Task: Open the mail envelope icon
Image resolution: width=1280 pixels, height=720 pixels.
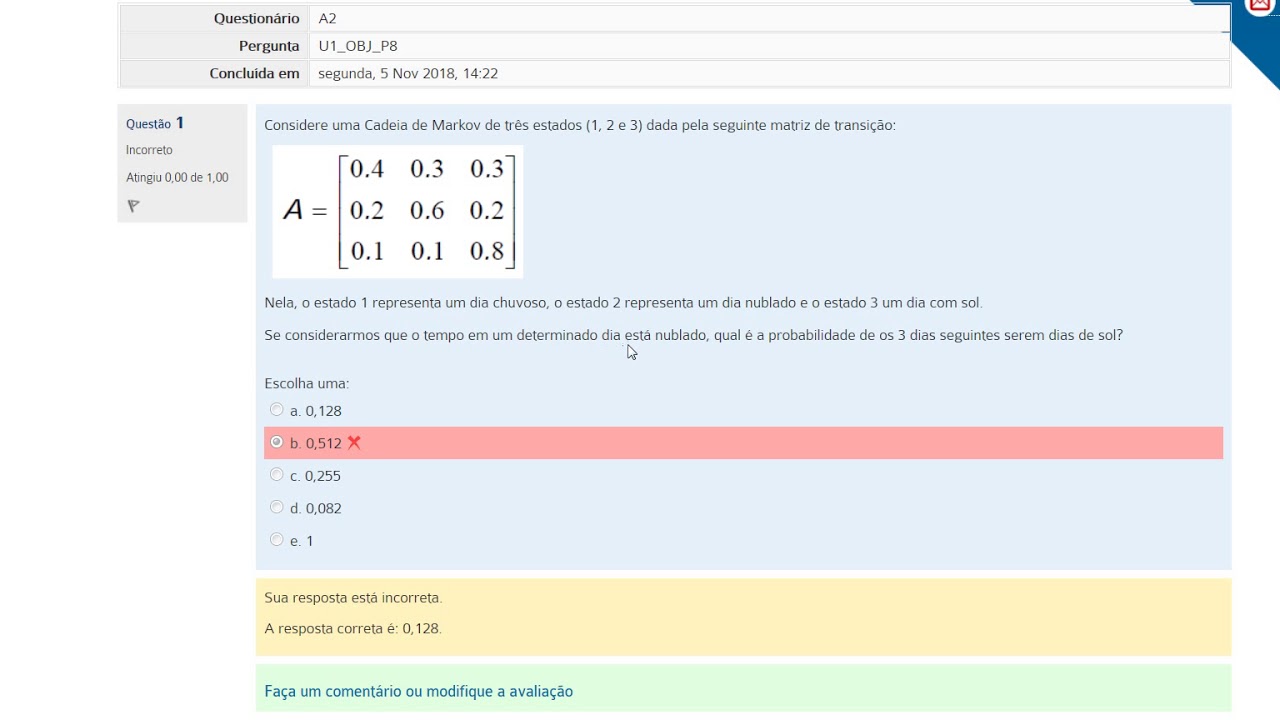Action: coord(1260,5)
